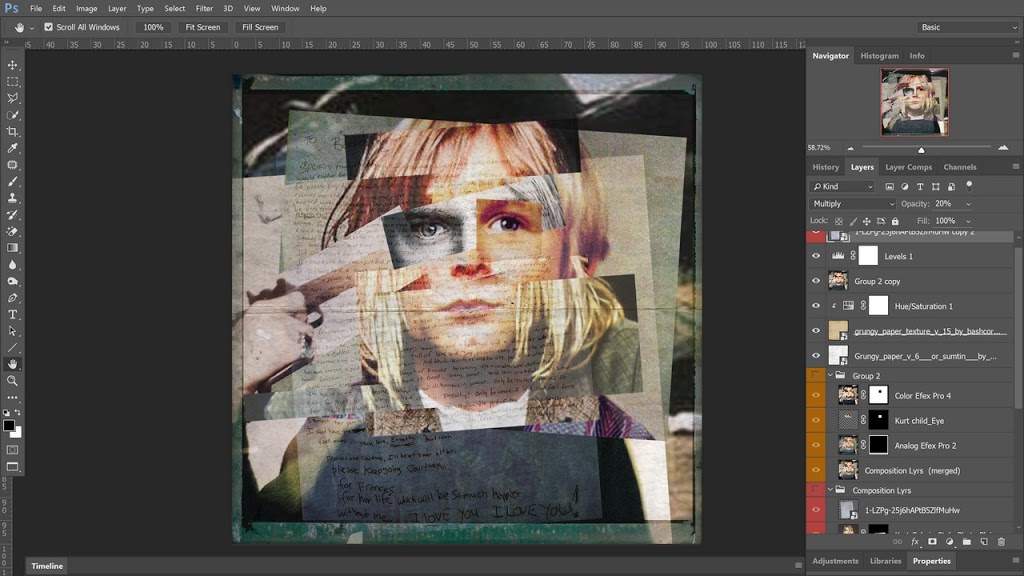The image size is (1024, 576).
Task: Hide the Hue/Saturation 1 layer
Action: tap(816, 306)
